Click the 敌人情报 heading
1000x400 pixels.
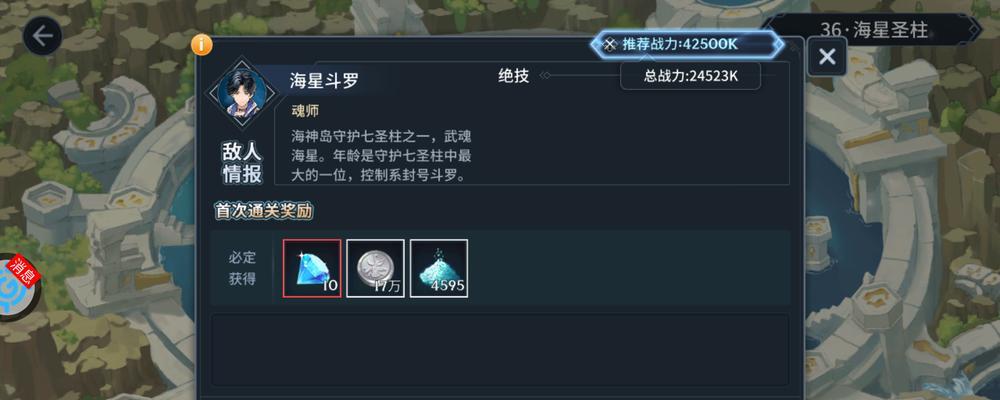242,163
